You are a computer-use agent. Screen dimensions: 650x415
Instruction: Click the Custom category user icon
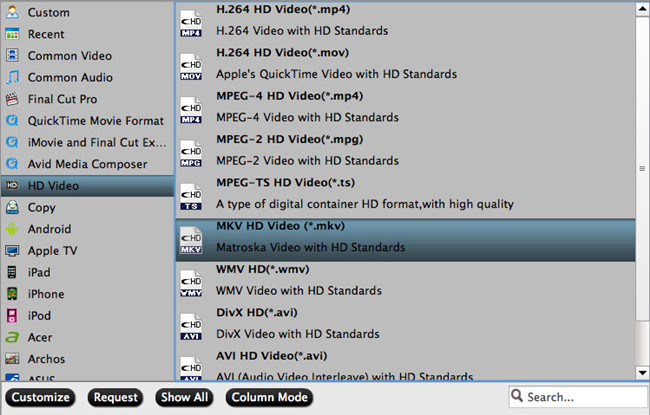pyautogui.click(x=12, y=12)
